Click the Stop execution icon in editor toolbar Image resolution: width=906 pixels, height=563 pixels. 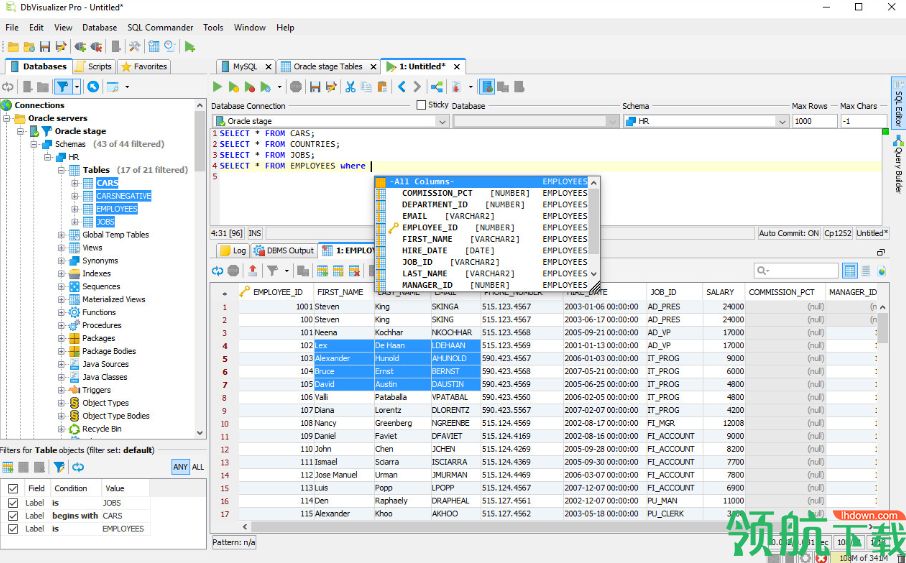click(296, 87)
